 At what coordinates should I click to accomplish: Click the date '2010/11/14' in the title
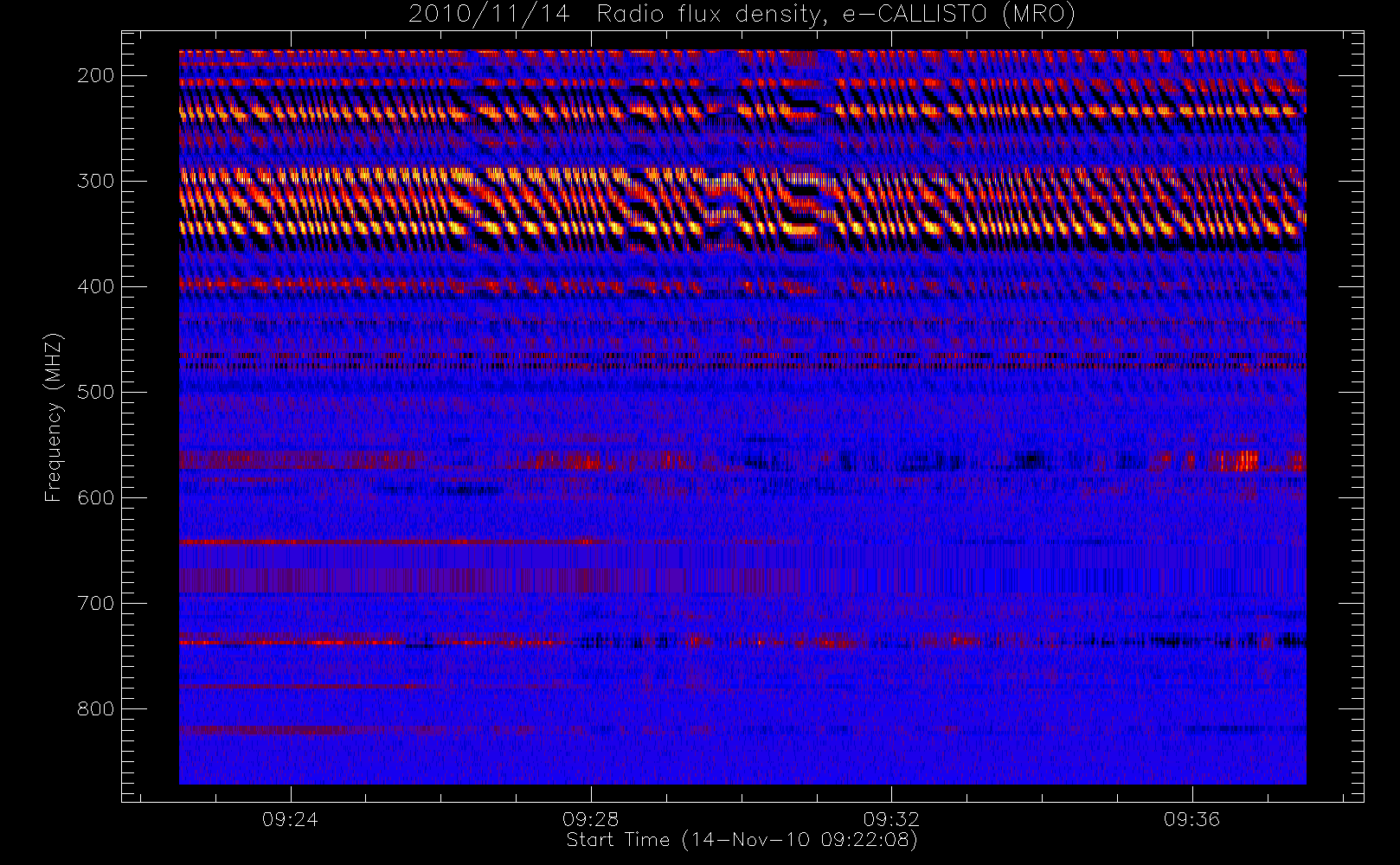pyautogui.click(x=489, y=15)
